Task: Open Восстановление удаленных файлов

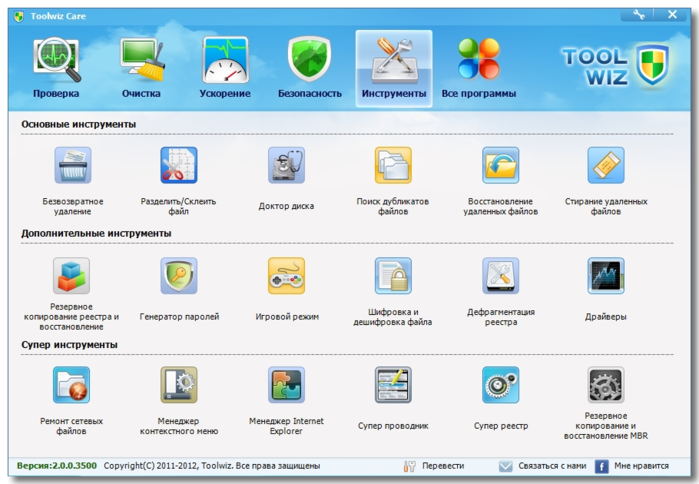Action: (x=501, y=165)
